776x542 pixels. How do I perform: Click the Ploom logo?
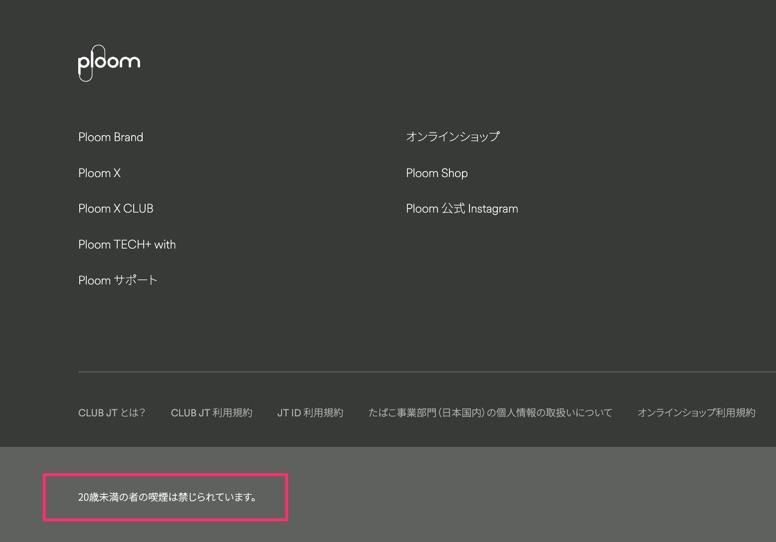click(x=109, y=63)
